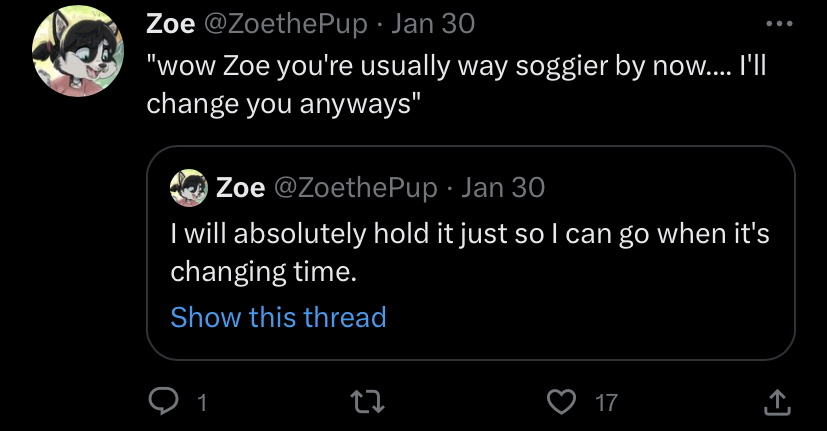Image resolution: width=827 pixels, height=431 pixels.
Task: Click the Jan 30 date in the quoted tweet
Action: pos(503,187)
